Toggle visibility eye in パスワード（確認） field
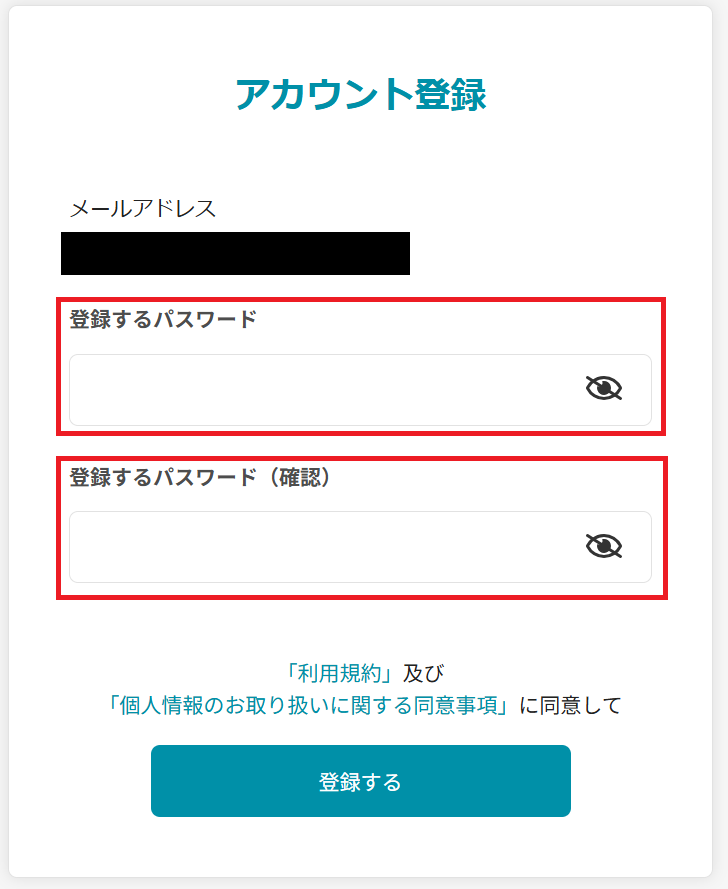 pos(603,546)
